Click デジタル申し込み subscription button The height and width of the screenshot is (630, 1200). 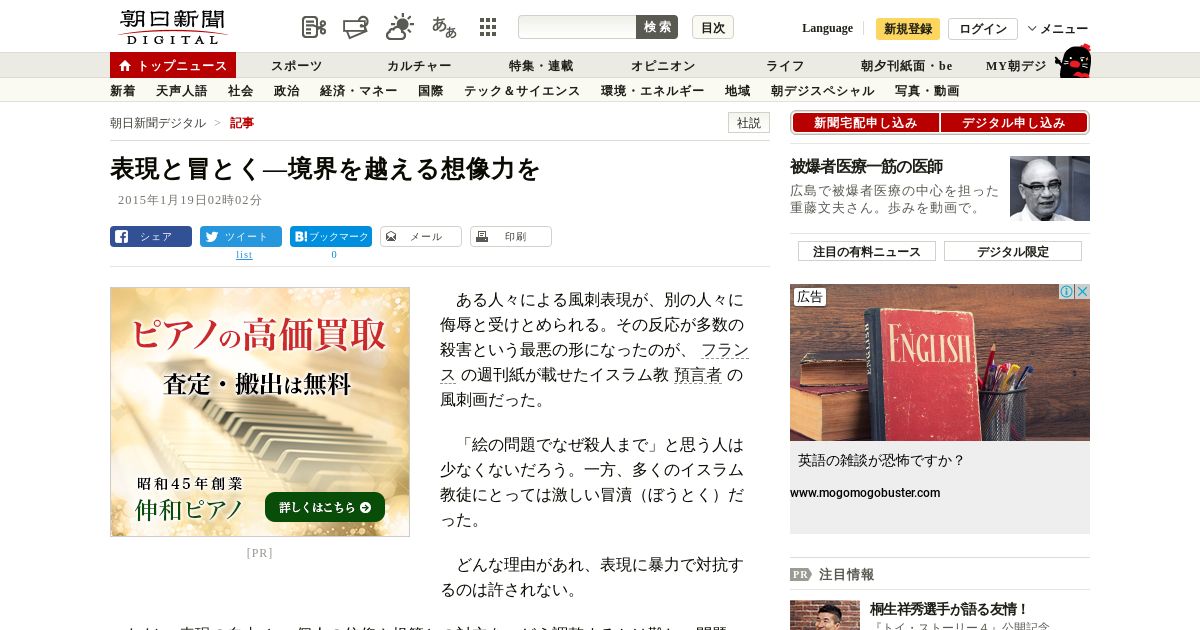[1014, 123]
